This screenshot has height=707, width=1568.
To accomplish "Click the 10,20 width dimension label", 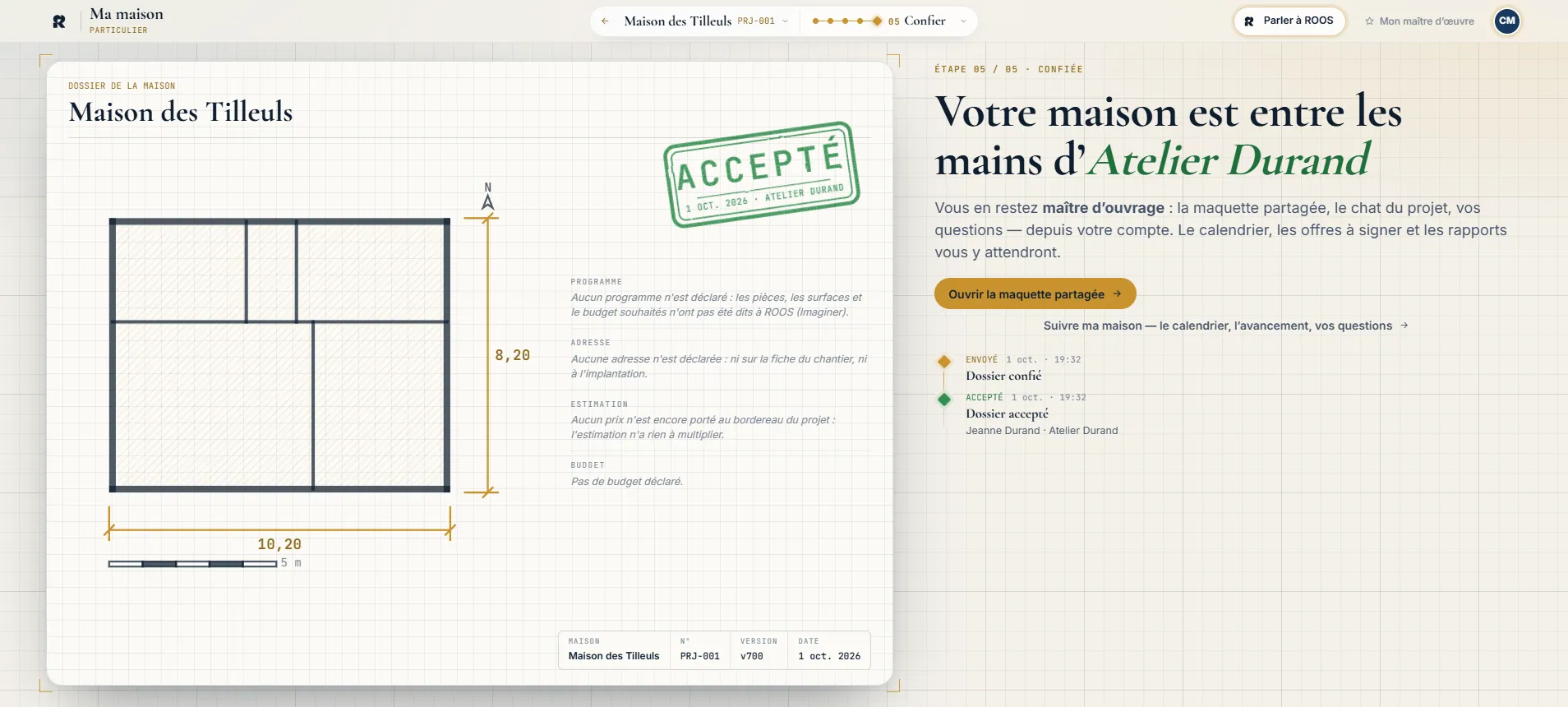I will (x=279, y=544).
